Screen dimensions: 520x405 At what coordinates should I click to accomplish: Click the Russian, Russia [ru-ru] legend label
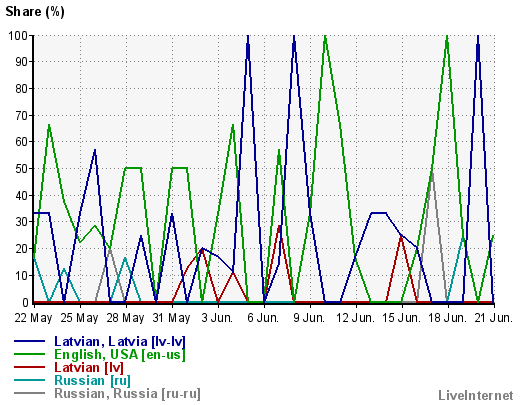point(127,393)
